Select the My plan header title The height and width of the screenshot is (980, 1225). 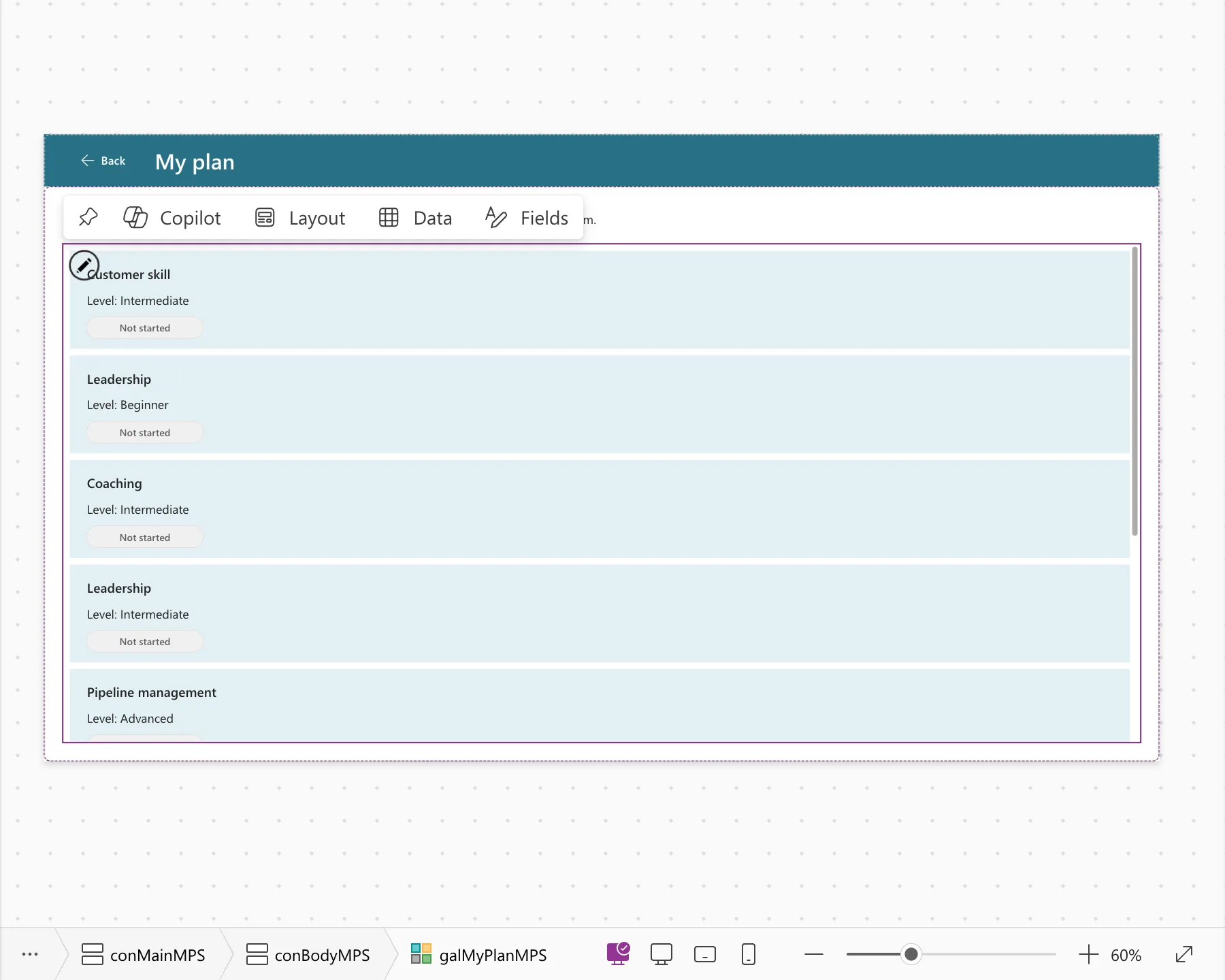(x=195, y=162)
